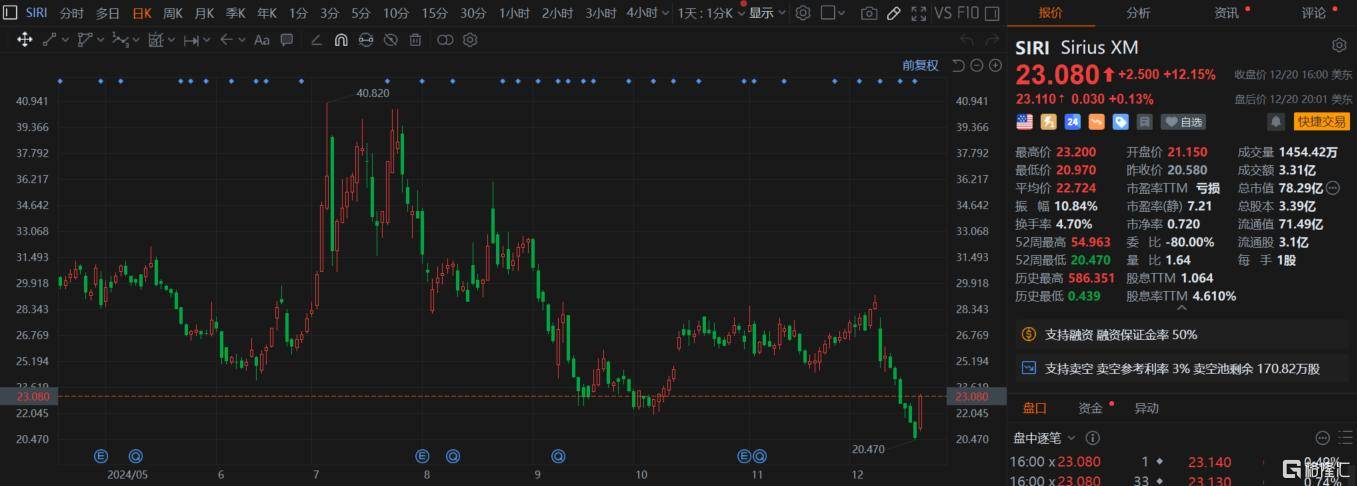The image size is (1357, 486).
Task: Select the 分时 intraday chart
Action: coord(72,13)
